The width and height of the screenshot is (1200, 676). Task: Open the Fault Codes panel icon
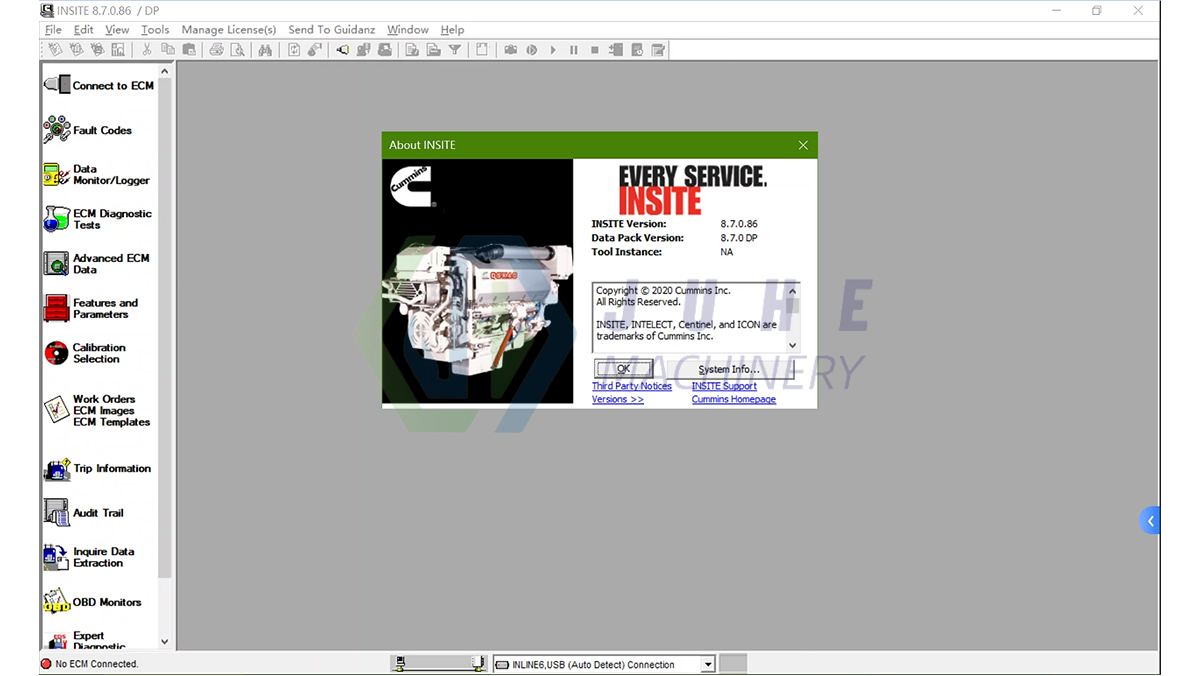(x=57, y=130)
